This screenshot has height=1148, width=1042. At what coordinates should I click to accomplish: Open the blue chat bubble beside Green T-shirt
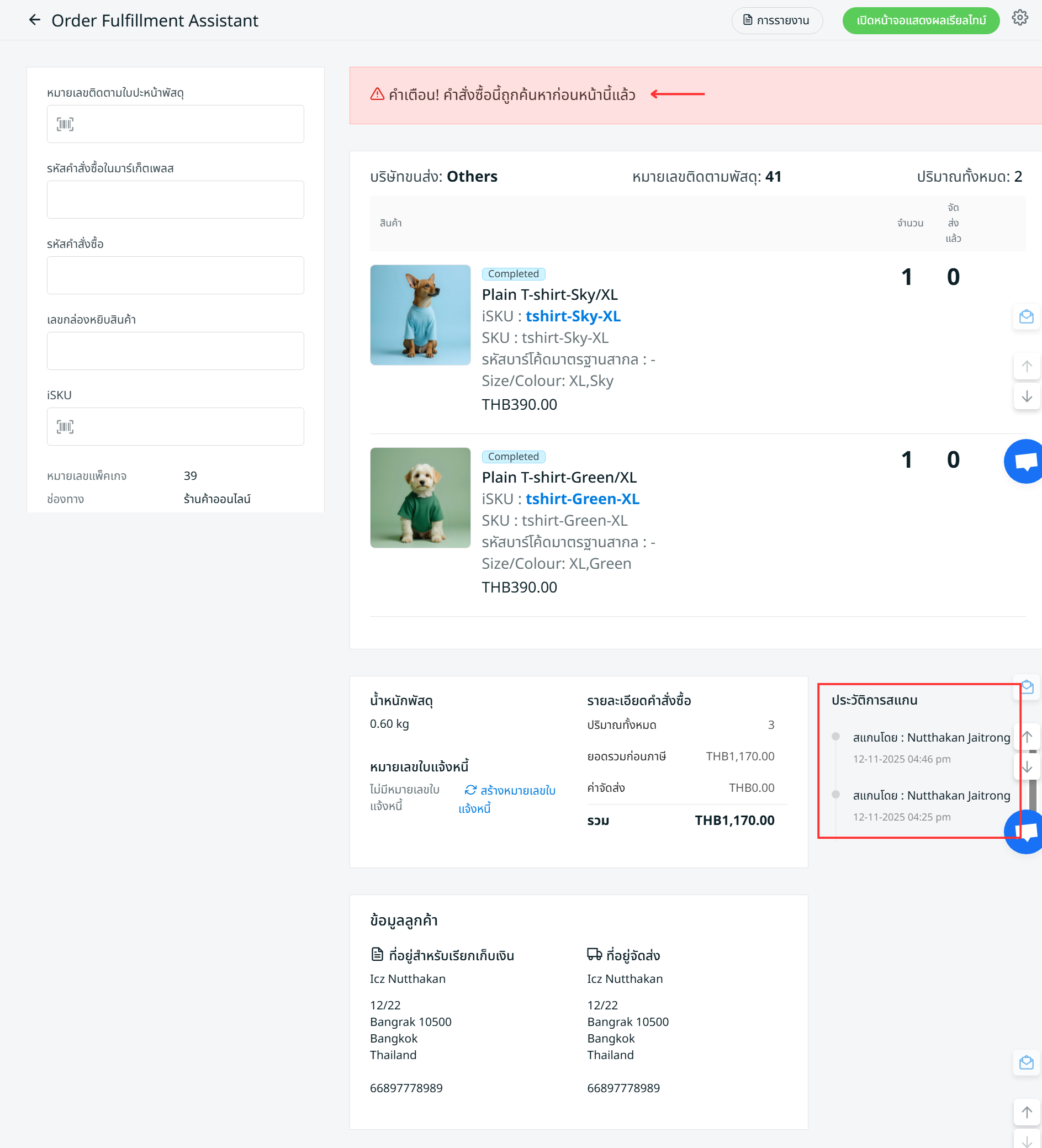click(1025, 461)
